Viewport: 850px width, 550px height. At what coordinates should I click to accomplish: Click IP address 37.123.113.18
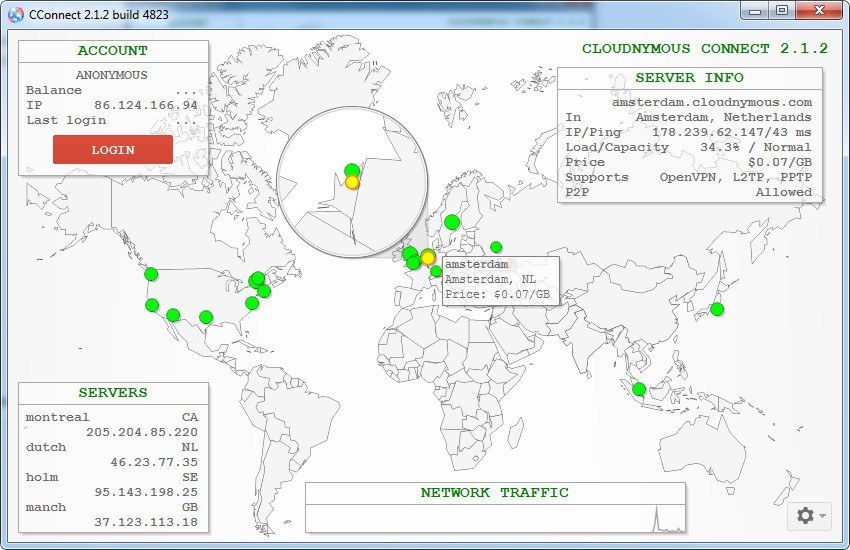click(x=146, y=522)
